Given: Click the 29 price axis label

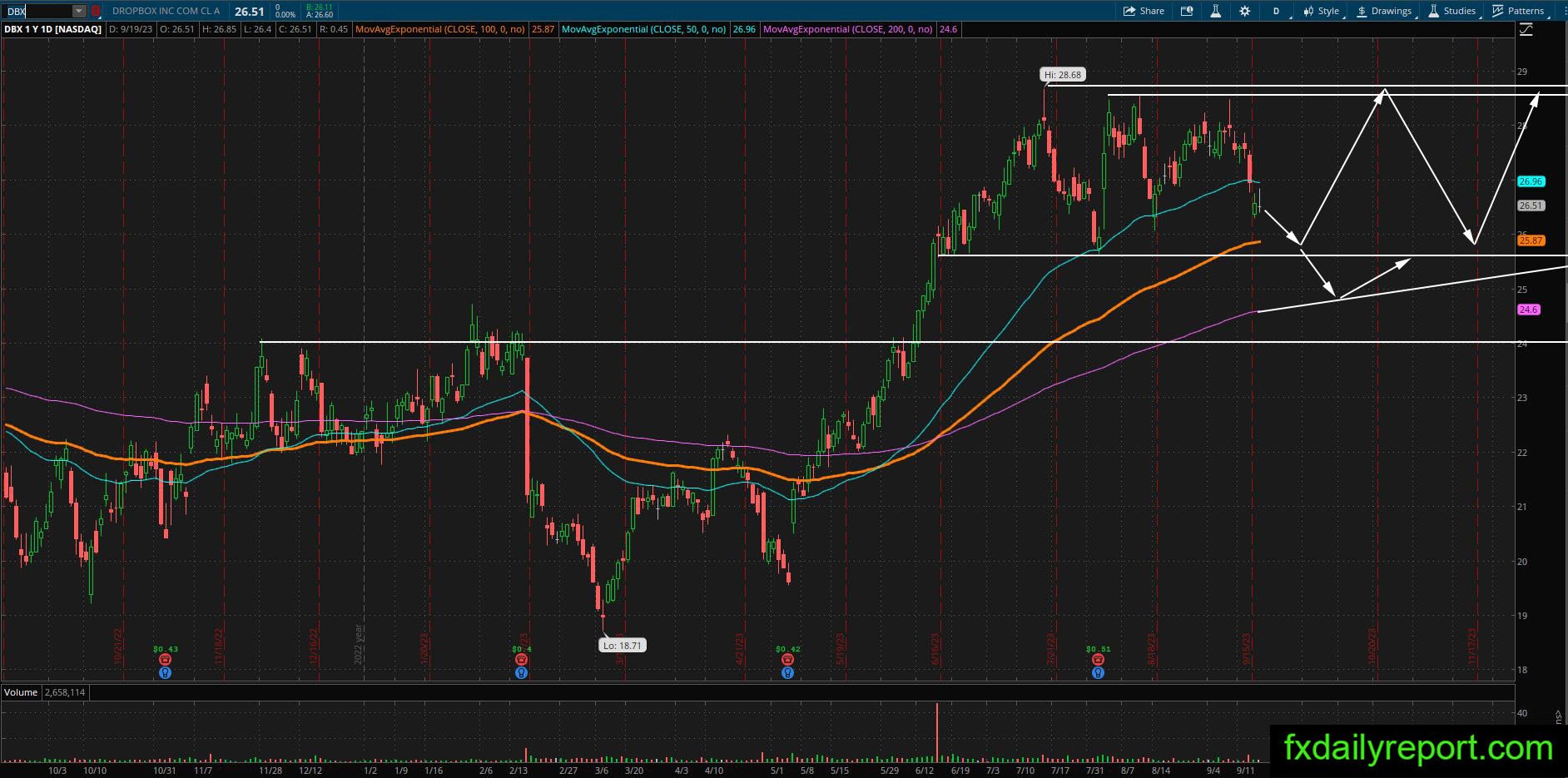Looking at the screenshot, I should 1523,72.
